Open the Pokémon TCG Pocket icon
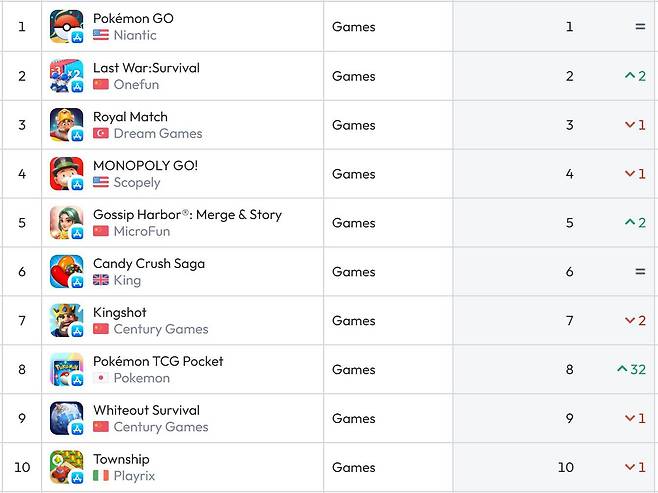This screenshot has width=658, height=493. (x=66, y=370)
